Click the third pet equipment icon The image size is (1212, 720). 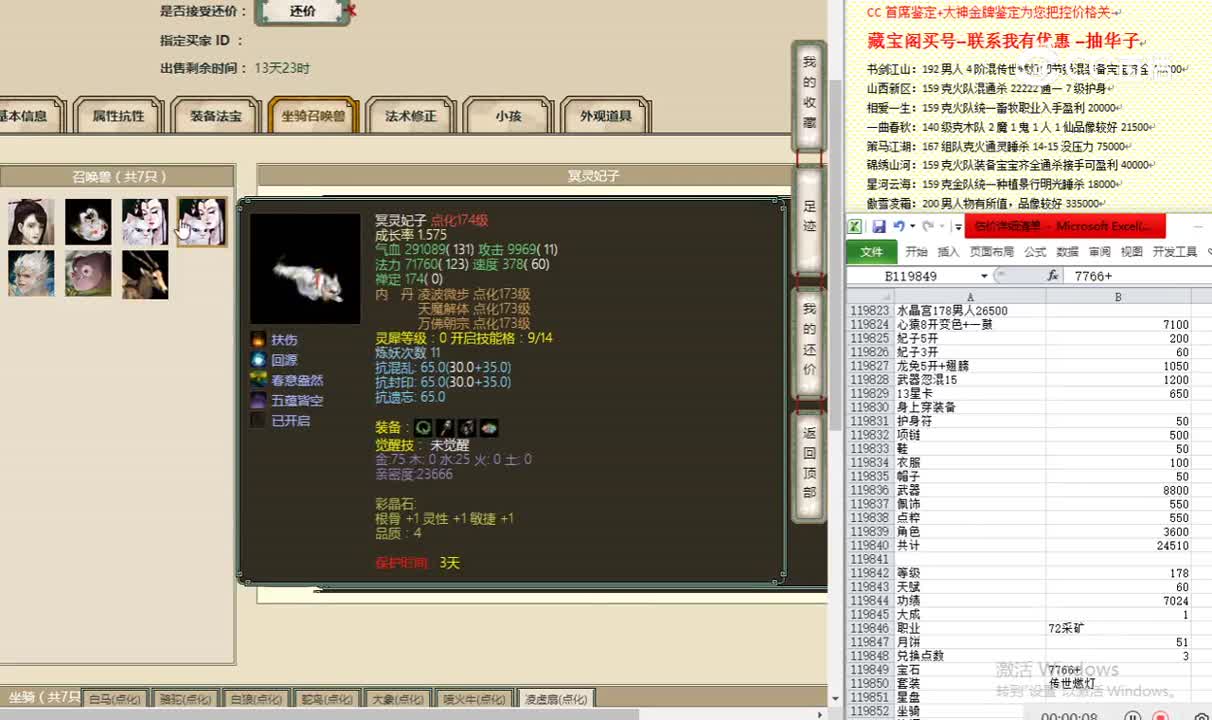pyautogui.click(x=467, y=428)
